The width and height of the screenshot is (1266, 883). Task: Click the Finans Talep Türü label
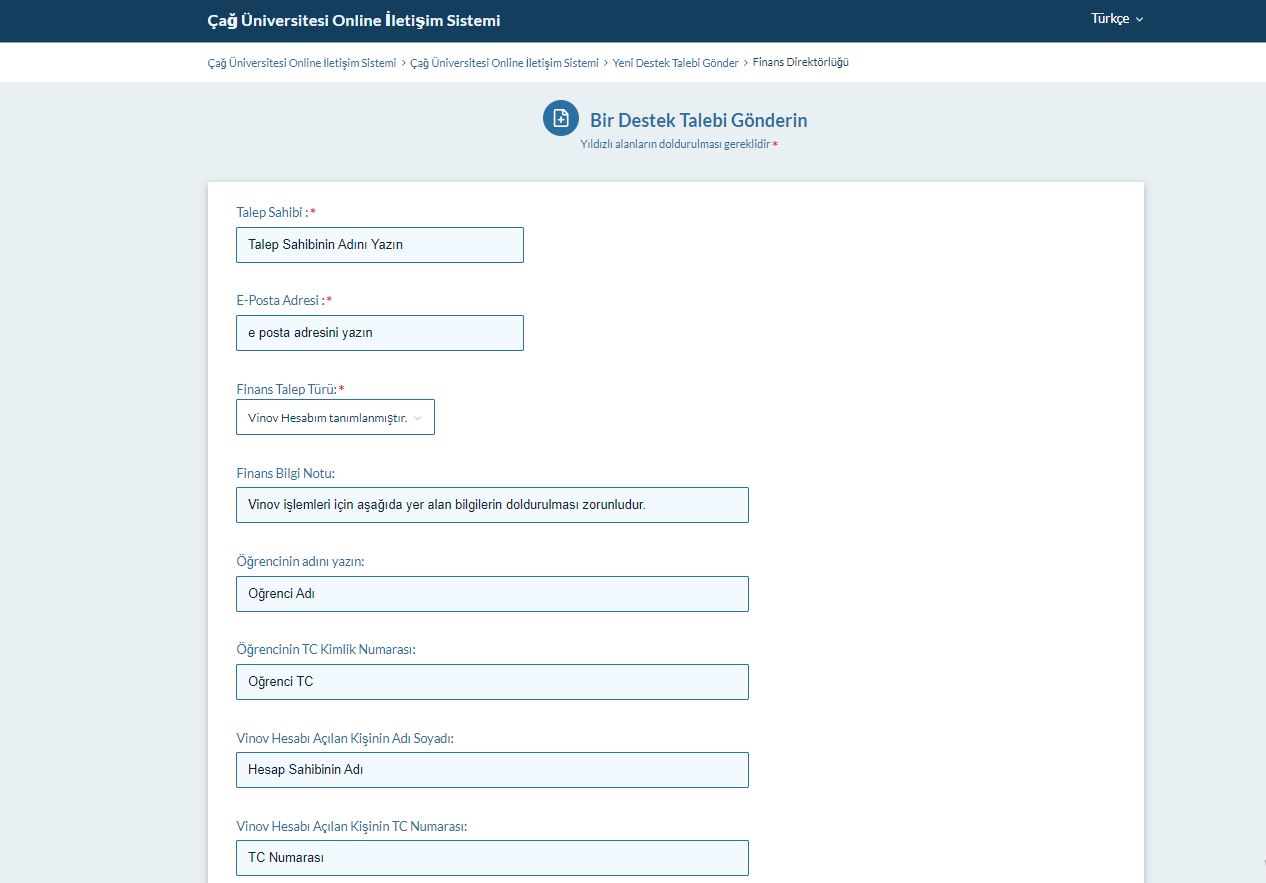click(x=286, y=389)
